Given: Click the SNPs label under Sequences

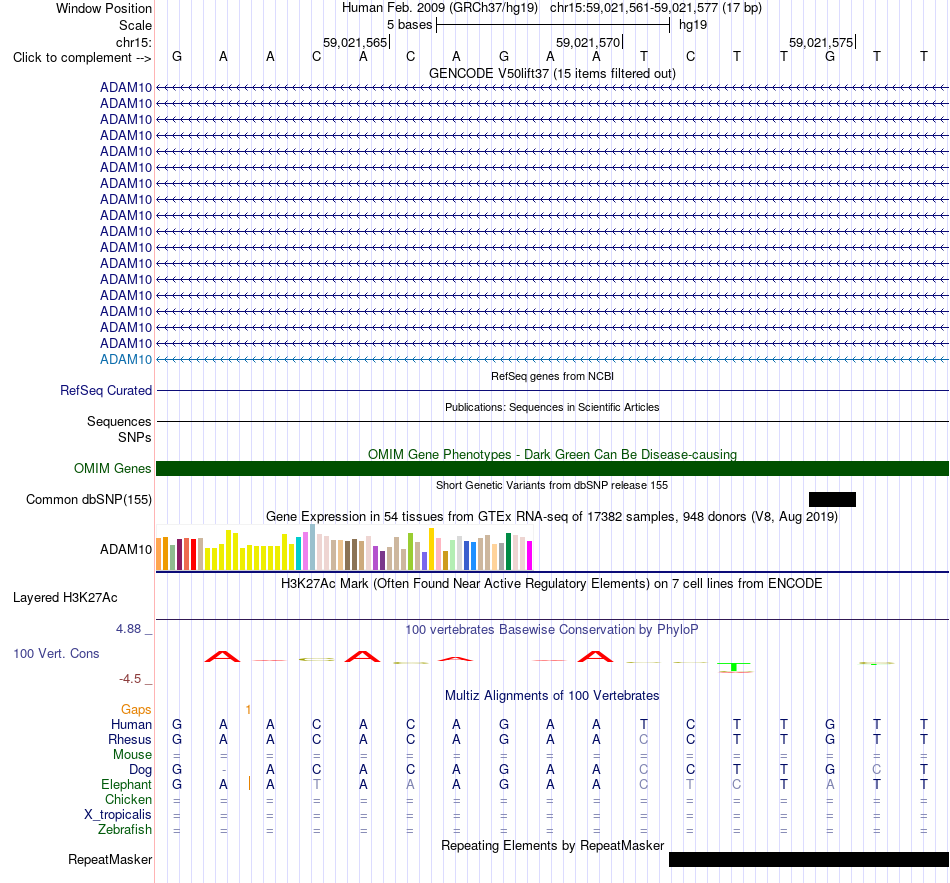Looking at the screenshot, I should 135,437.
